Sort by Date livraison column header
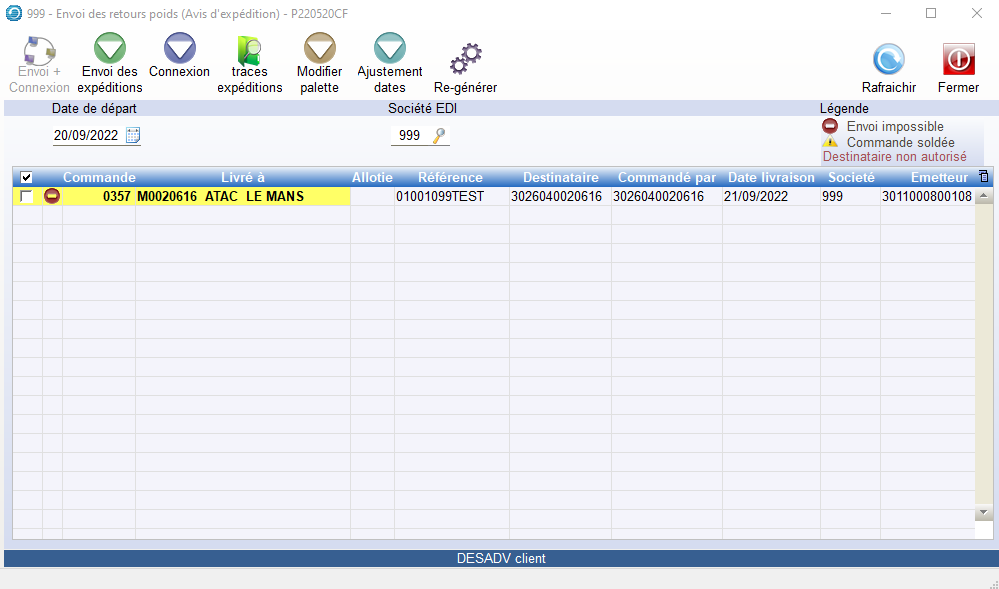 pos(771,178)
